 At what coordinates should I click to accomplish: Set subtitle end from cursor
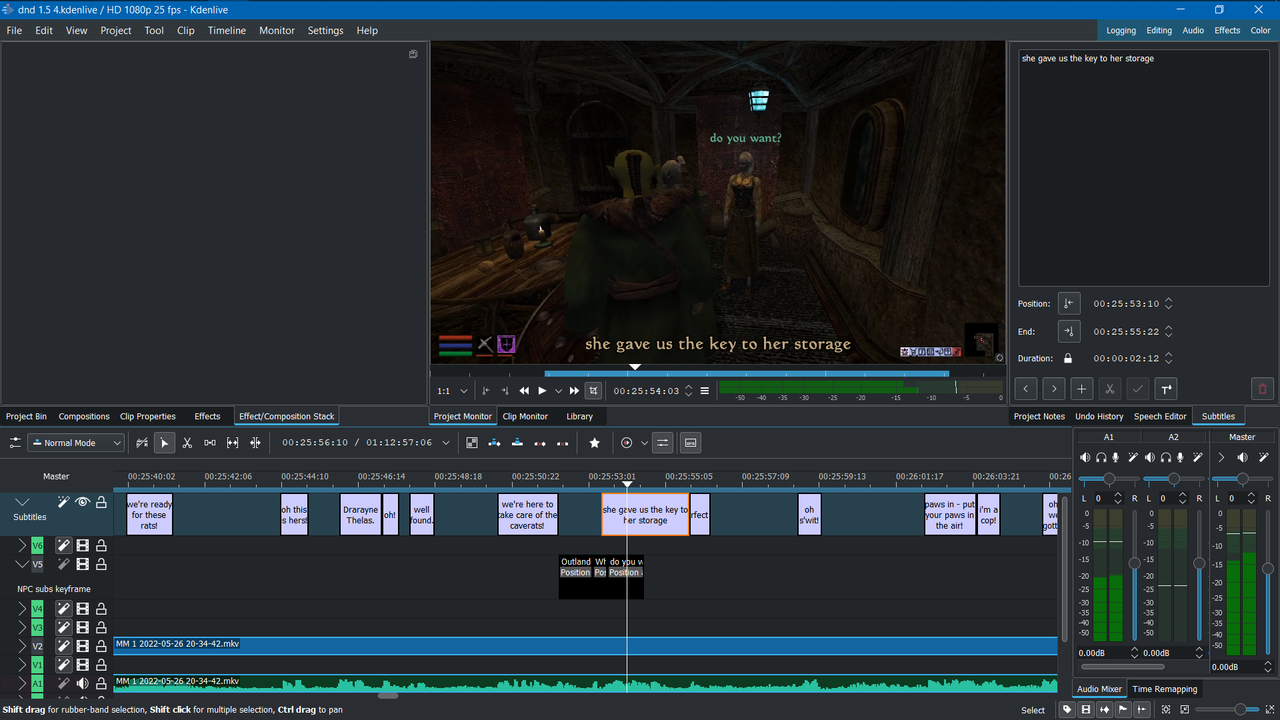coord(1069,331)
